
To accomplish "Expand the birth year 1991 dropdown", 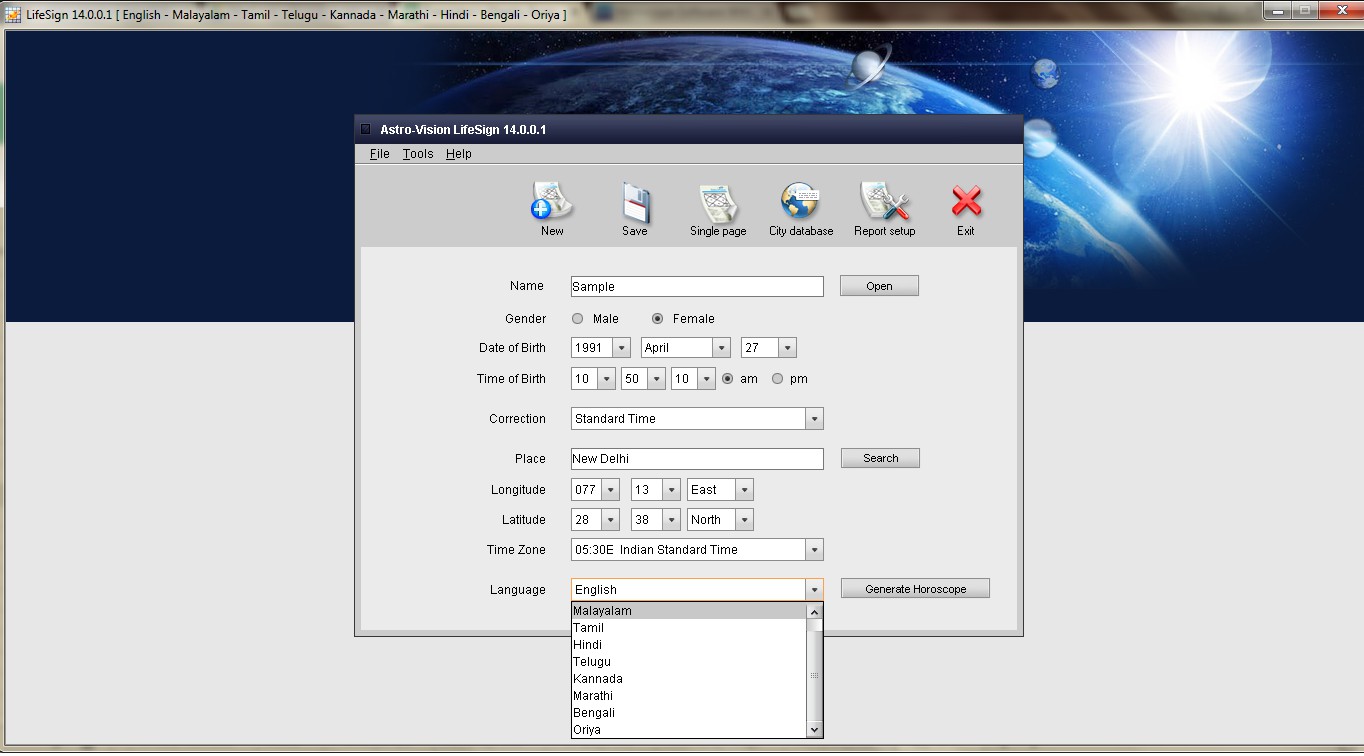I will tap(621, 348).
